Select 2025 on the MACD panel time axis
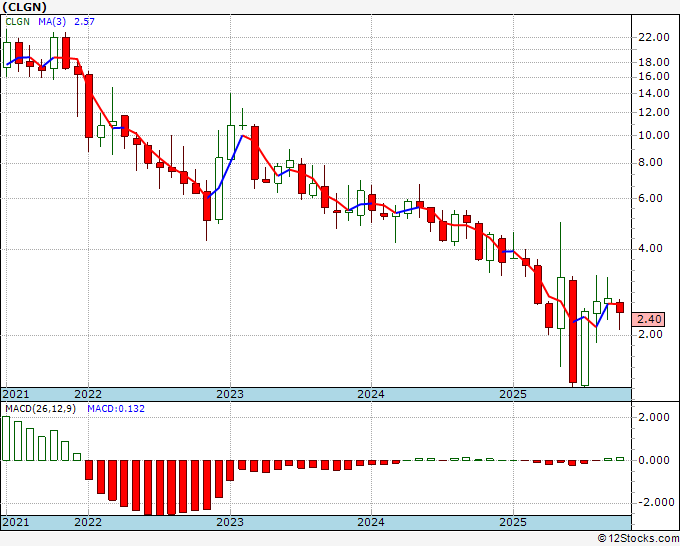The height and width of the screenshot is (546, 680). pyautogui.click(x=513, y=522)
